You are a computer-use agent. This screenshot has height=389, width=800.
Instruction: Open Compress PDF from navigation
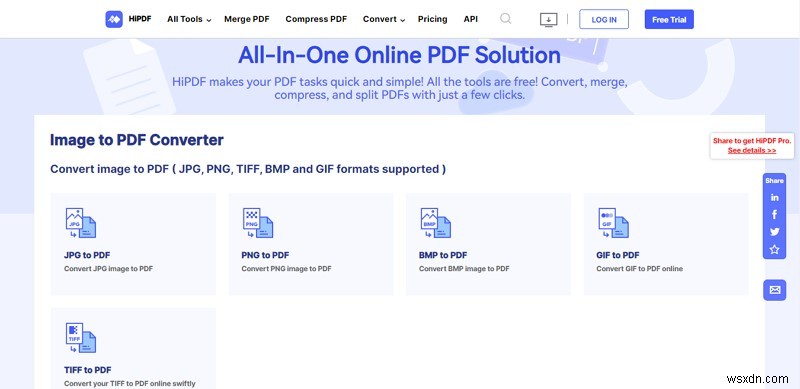[316, 19]
